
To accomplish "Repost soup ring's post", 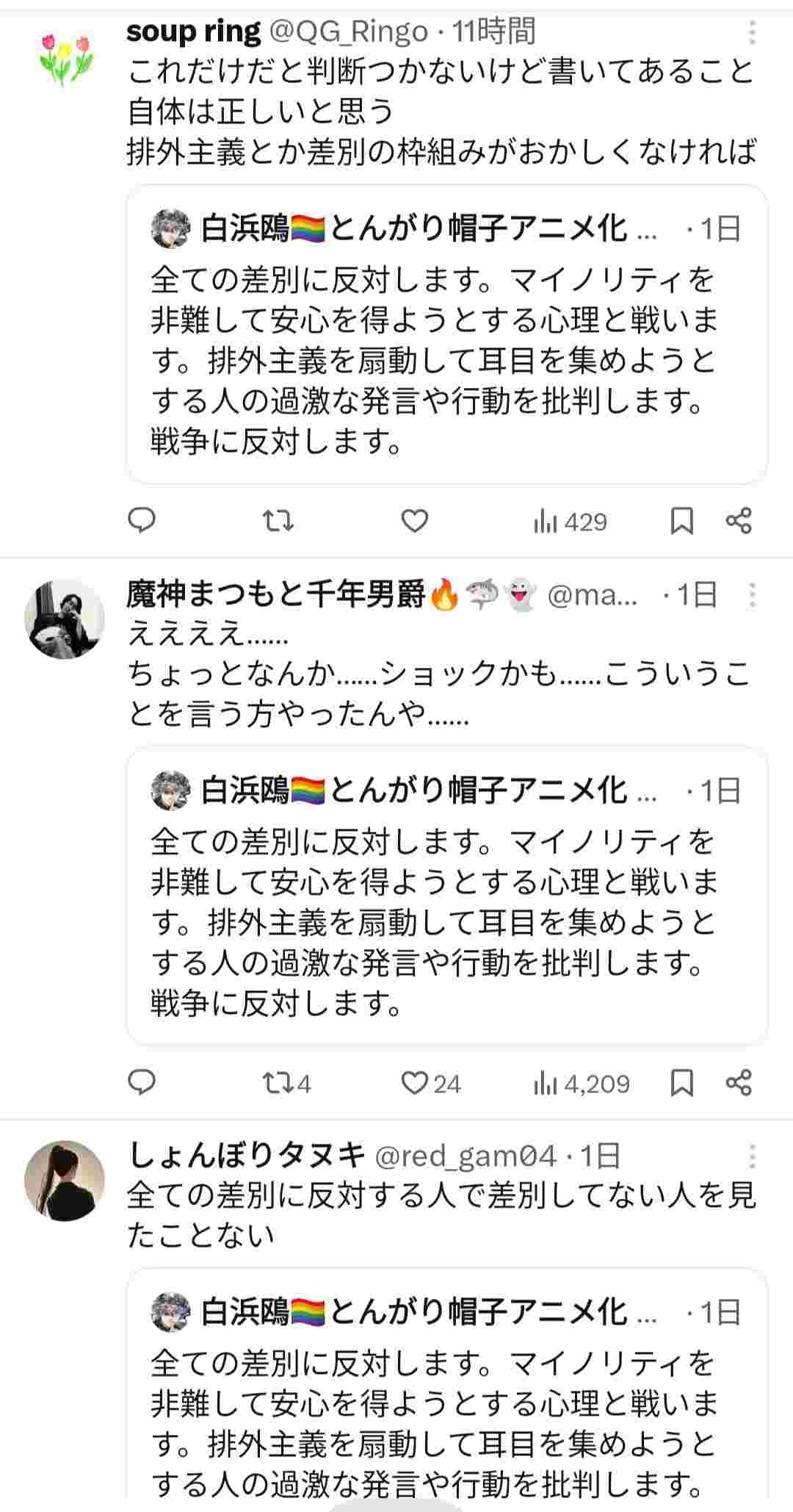I will click(x=278, y=521).
